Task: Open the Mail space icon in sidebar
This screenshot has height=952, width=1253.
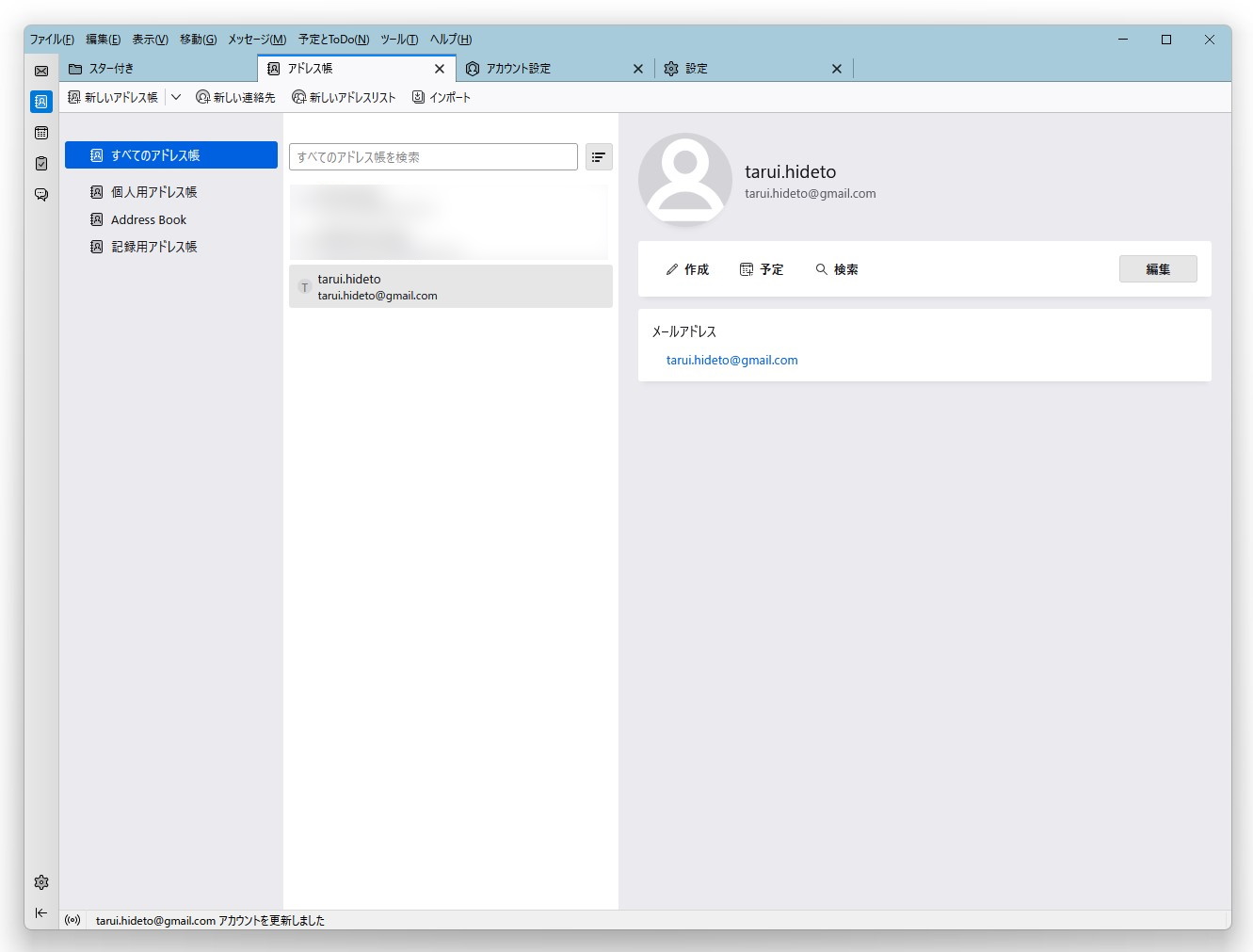Action: tap(41, 71)
